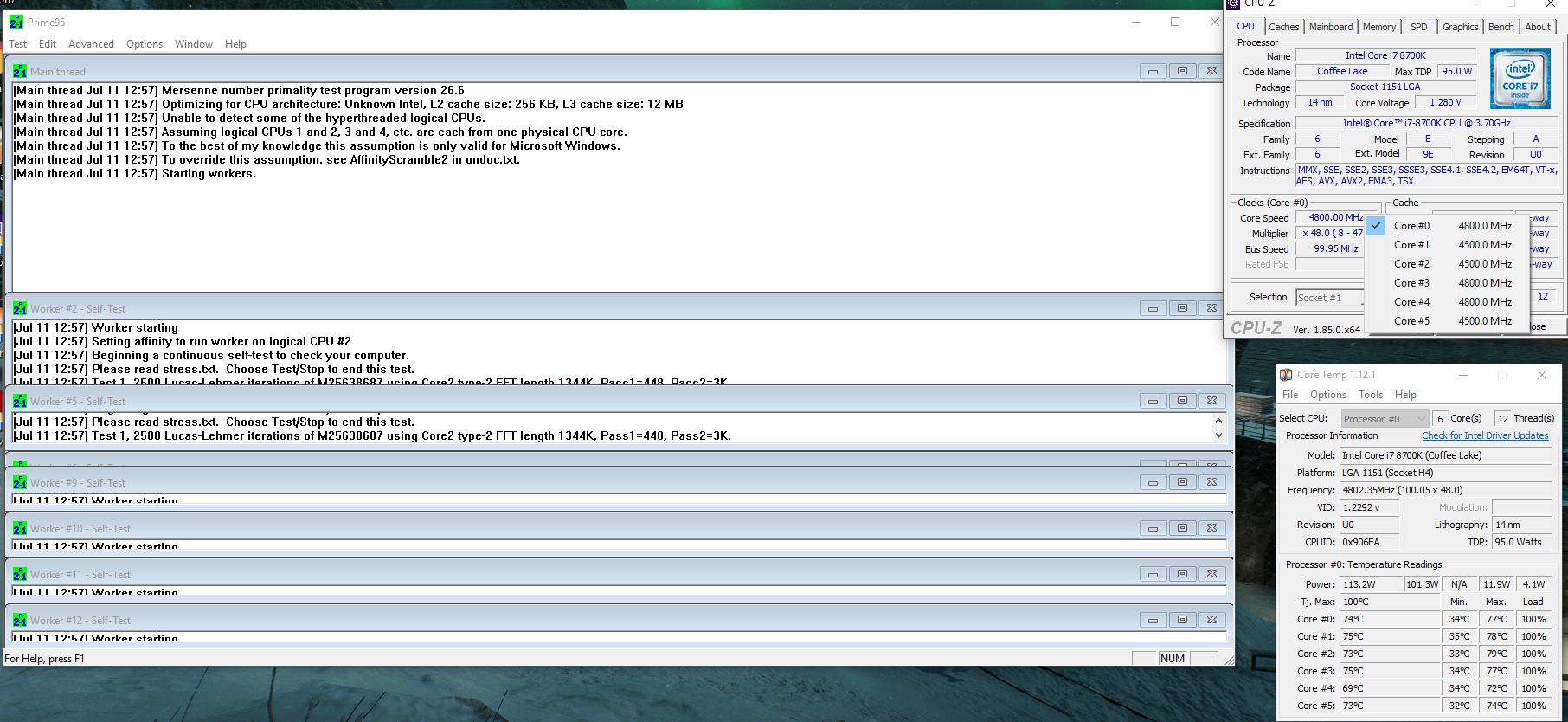Switch to the Bench tab in CPU-Z
This screenshot has height=722, width=1568.
click(x=1501, y=27)
